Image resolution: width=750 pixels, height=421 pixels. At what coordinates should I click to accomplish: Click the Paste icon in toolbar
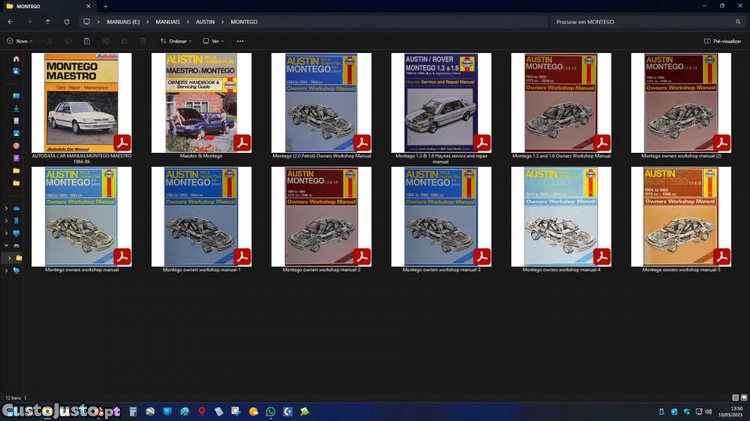coord(88,41)
